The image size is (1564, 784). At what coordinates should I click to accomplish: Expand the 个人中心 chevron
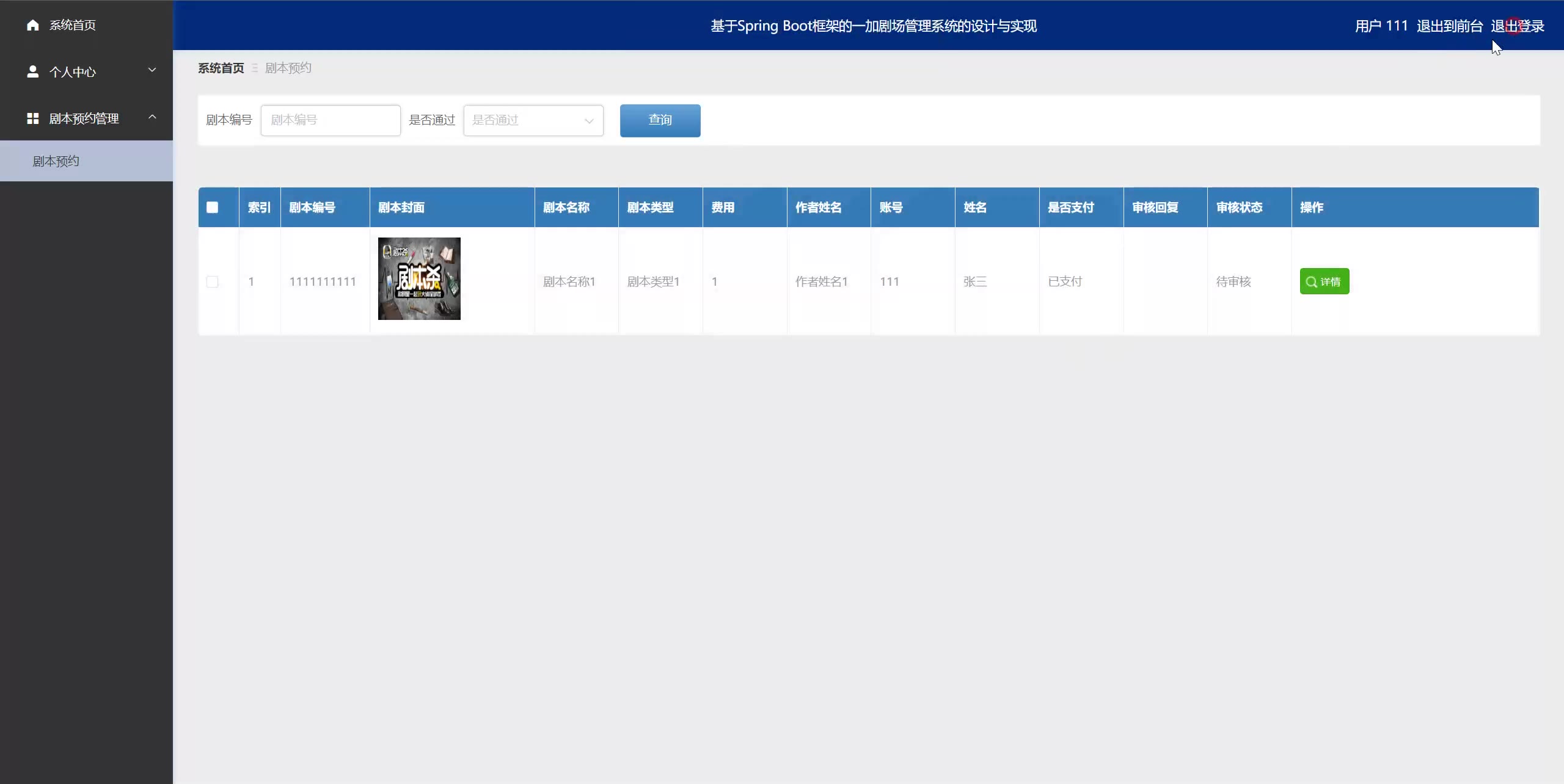tap(152, 70)
